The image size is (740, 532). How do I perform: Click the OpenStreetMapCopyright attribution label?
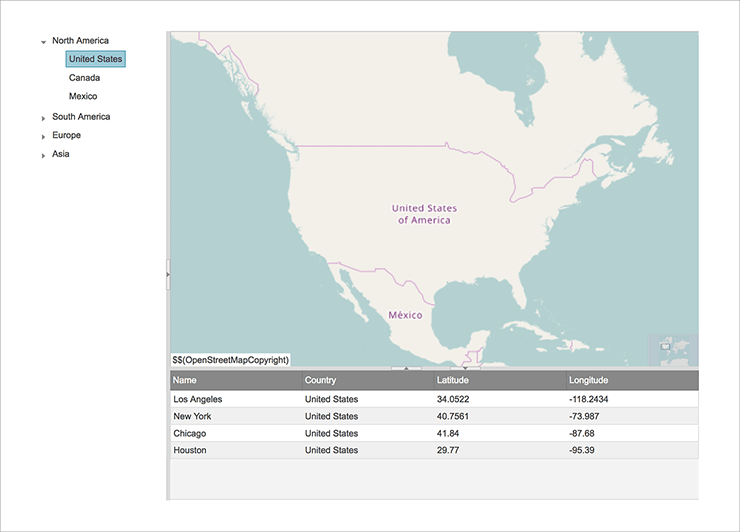230,360
